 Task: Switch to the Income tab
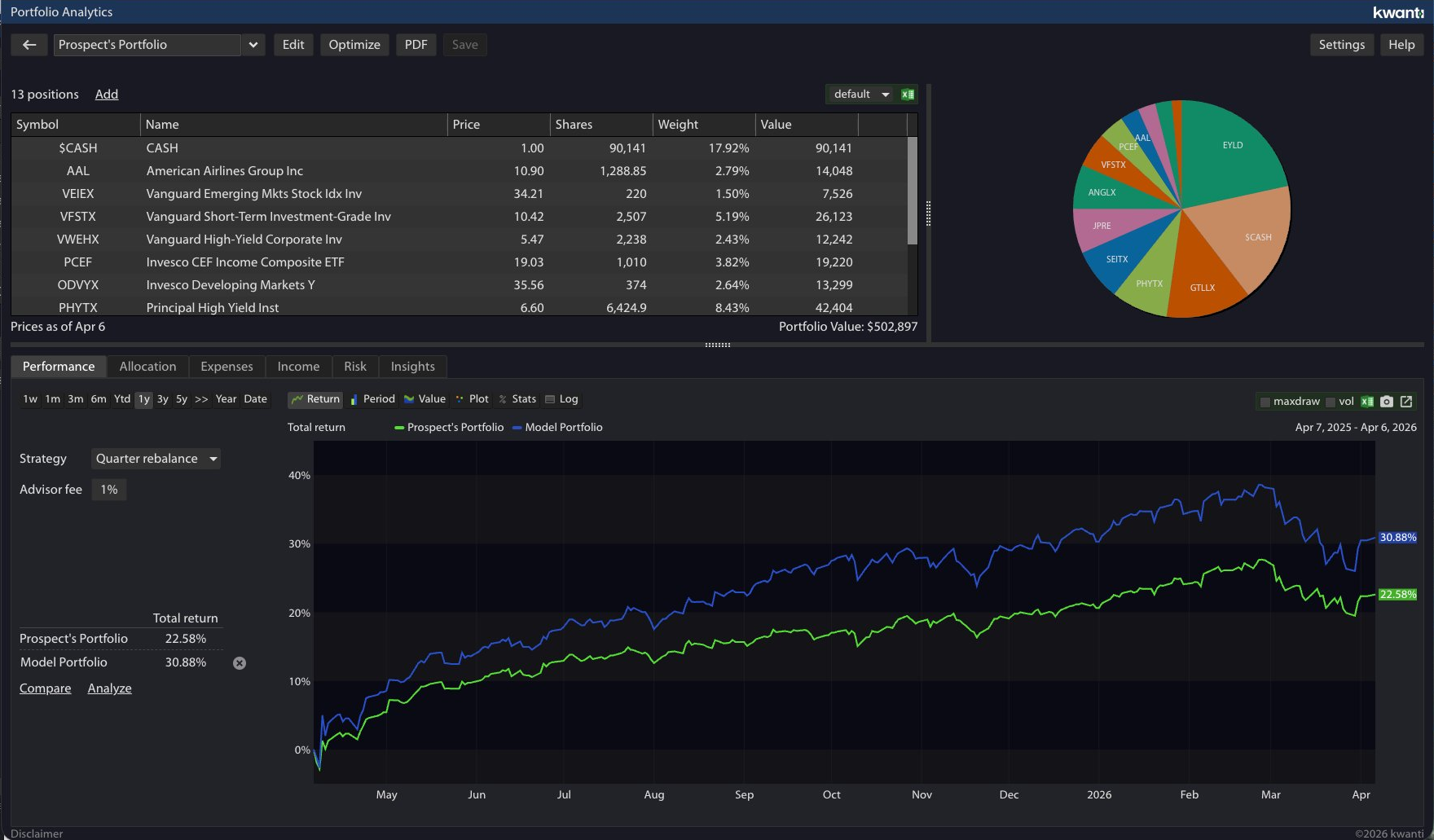pos(298,367)
